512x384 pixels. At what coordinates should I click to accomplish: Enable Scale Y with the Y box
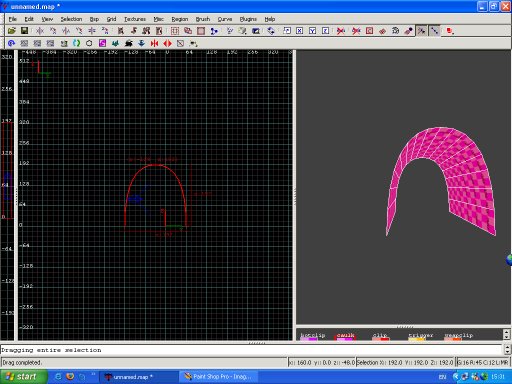pyautogui.click(x=313, y=31)
